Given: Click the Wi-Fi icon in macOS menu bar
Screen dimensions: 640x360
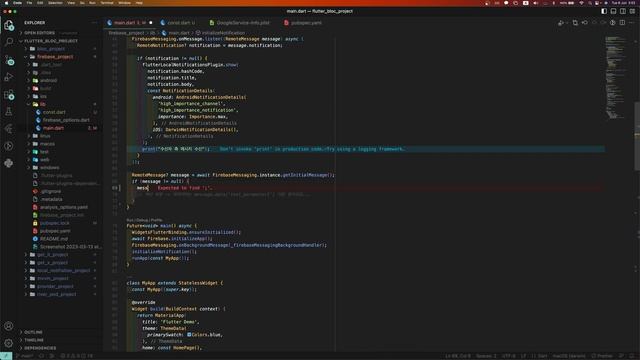Looking at the screenshot, I should click(581, 3).
